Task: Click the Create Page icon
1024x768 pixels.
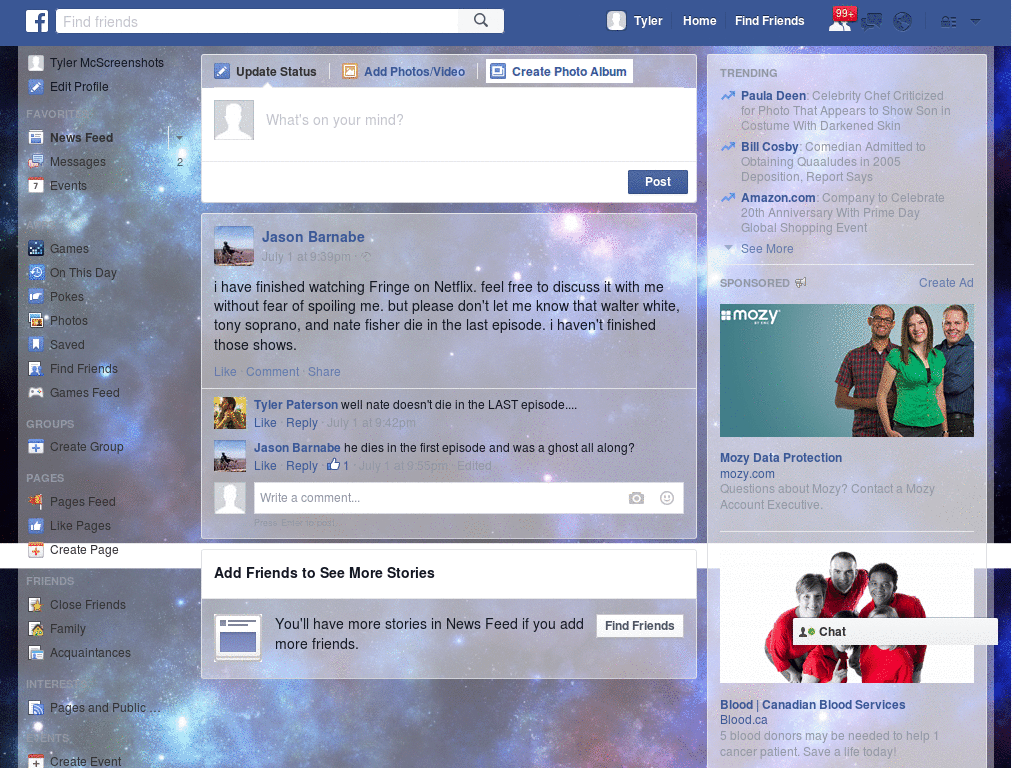Action: point(36,550)
